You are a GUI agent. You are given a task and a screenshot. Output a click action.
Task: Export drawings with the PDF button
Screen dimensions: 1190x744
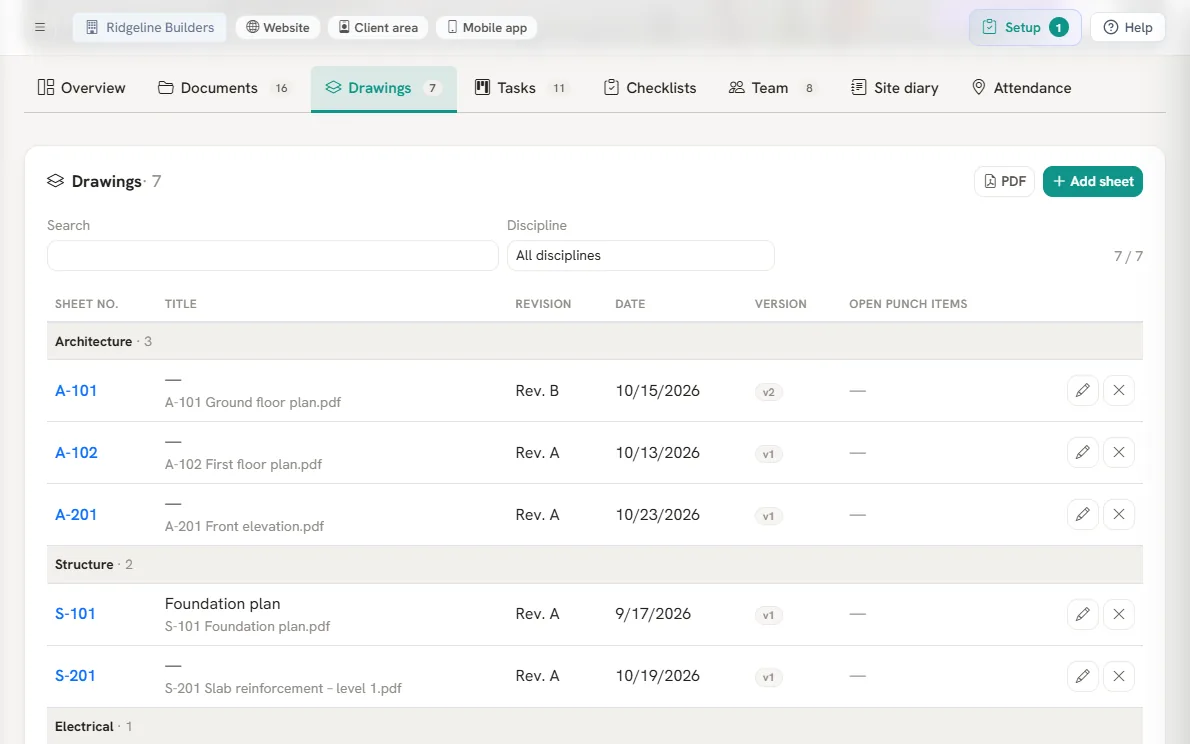tap(1004, 181)
